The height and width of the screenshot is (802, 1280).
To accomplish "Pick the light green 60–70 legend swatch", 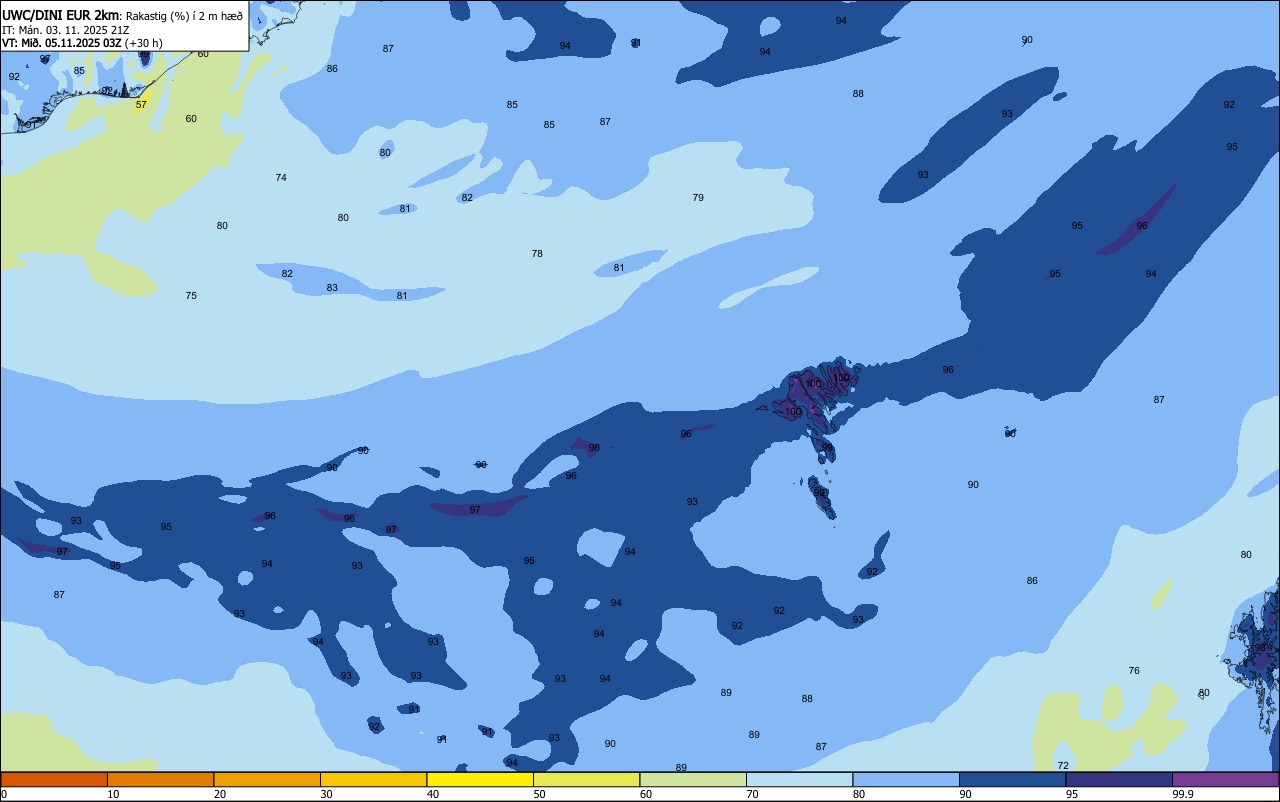I will (693, 780).
